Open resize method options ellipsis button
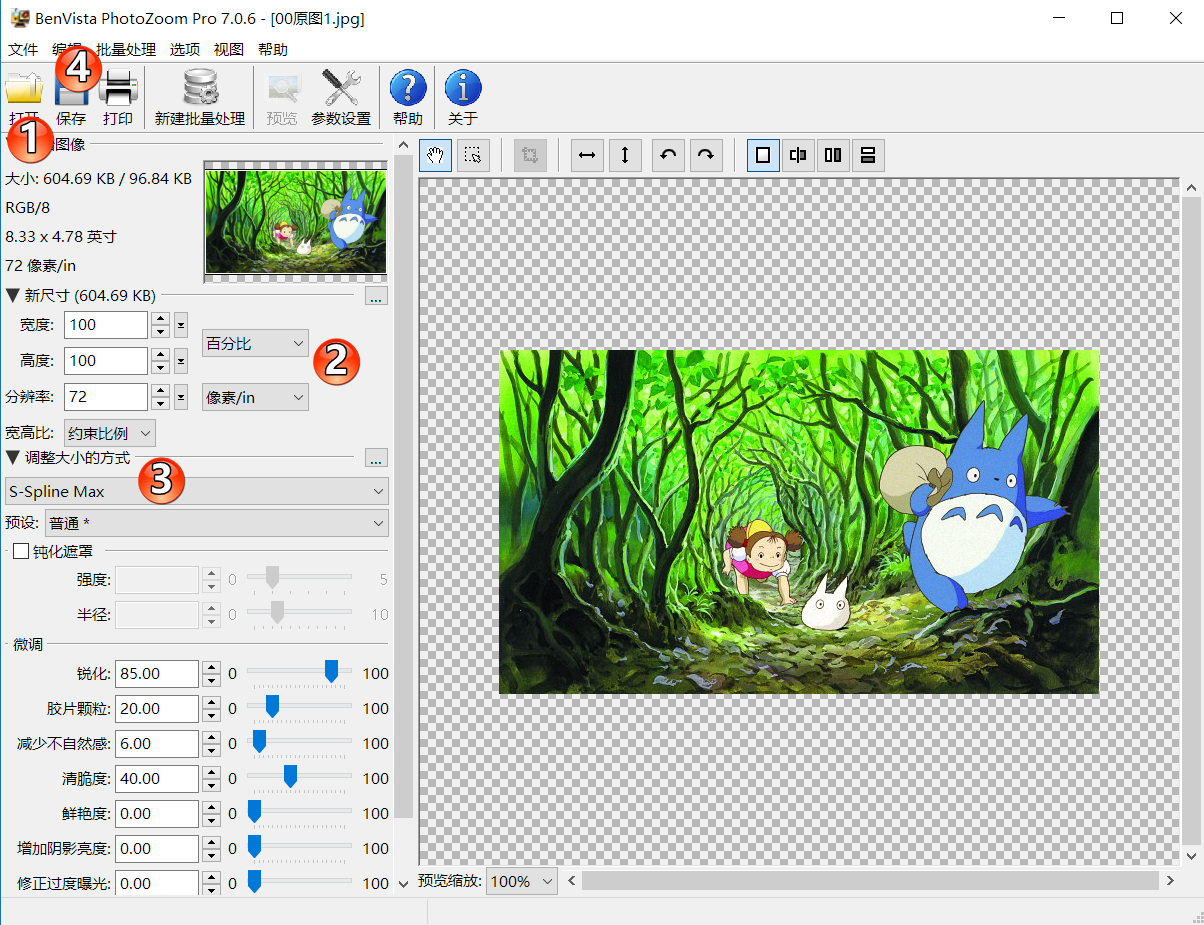The image size is (1204, 925). (x=376, y=458)
